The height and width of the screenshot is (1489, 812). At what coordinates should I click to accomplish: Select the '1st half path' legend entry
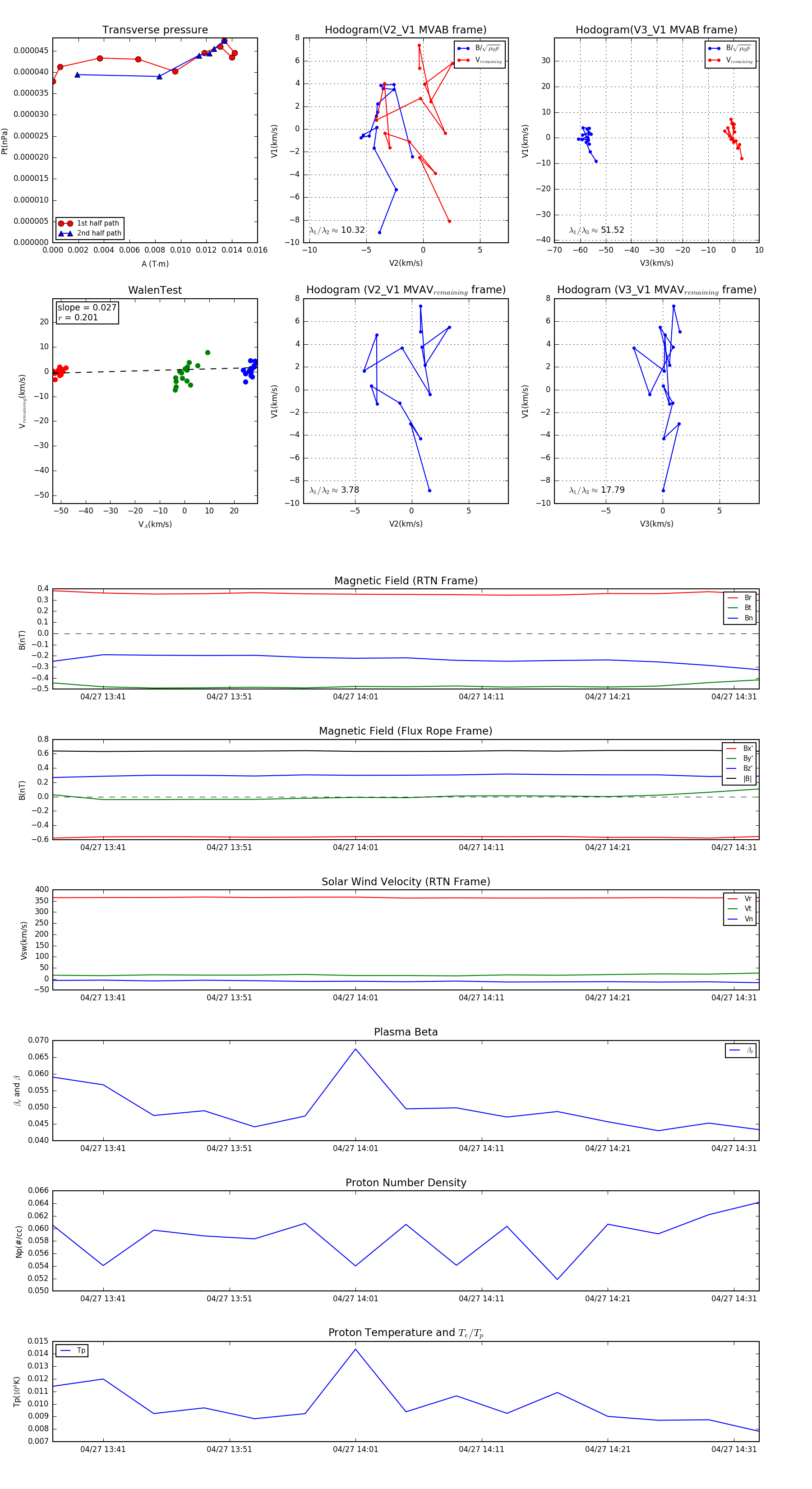point(90,223)
